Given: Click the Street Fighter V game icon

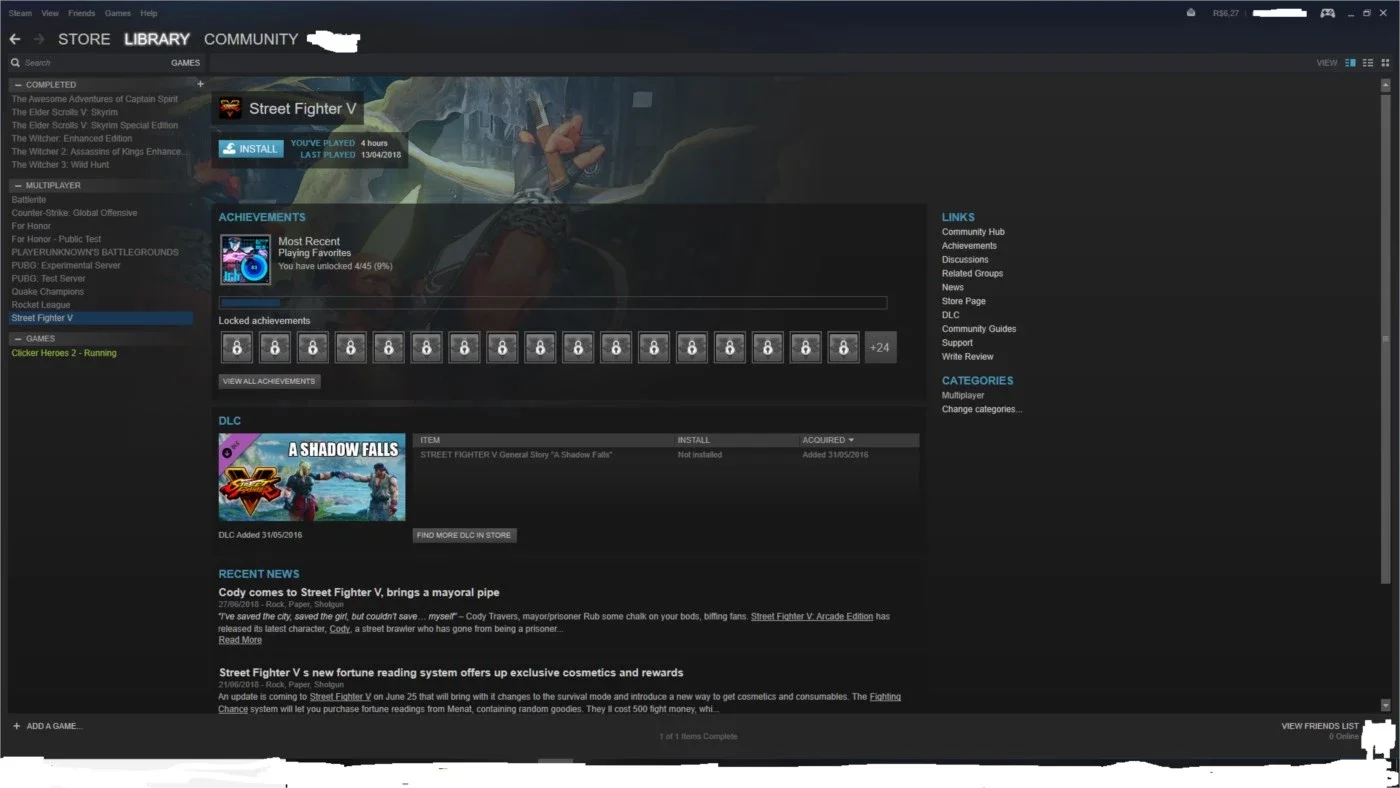Looking at the screenshot, I should click(x=230, y=109).
